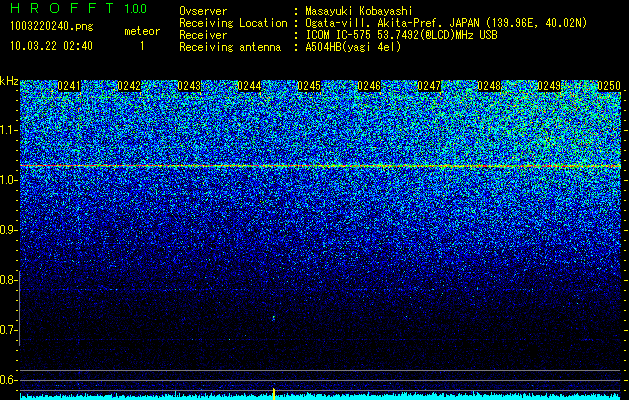
Task: Click the yellow meteor spike at bottom
Action: [x=274, y=394]
